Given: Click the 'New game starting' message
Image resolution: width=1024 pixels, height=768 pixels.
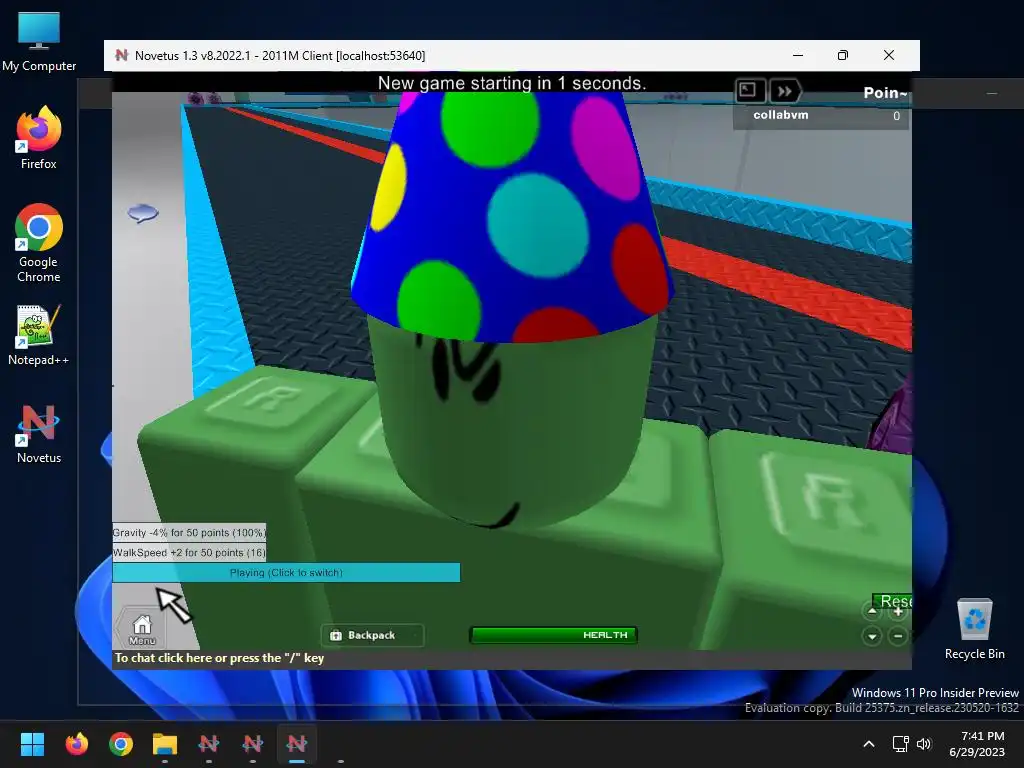Looking at the screenshot, I should click(x=512, y=83).
